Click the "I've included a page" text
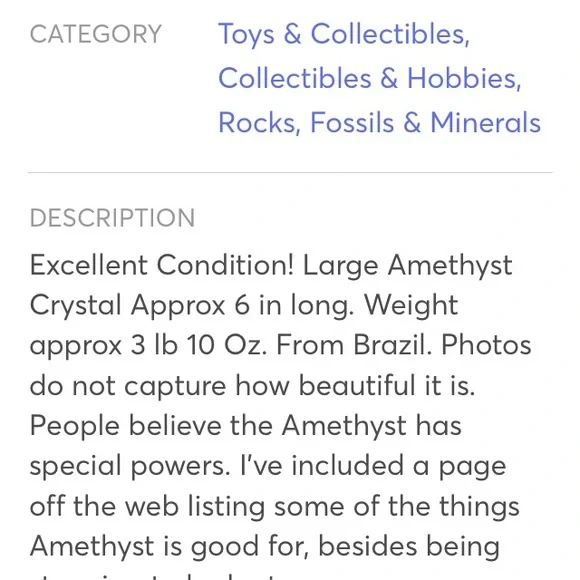 373,466
